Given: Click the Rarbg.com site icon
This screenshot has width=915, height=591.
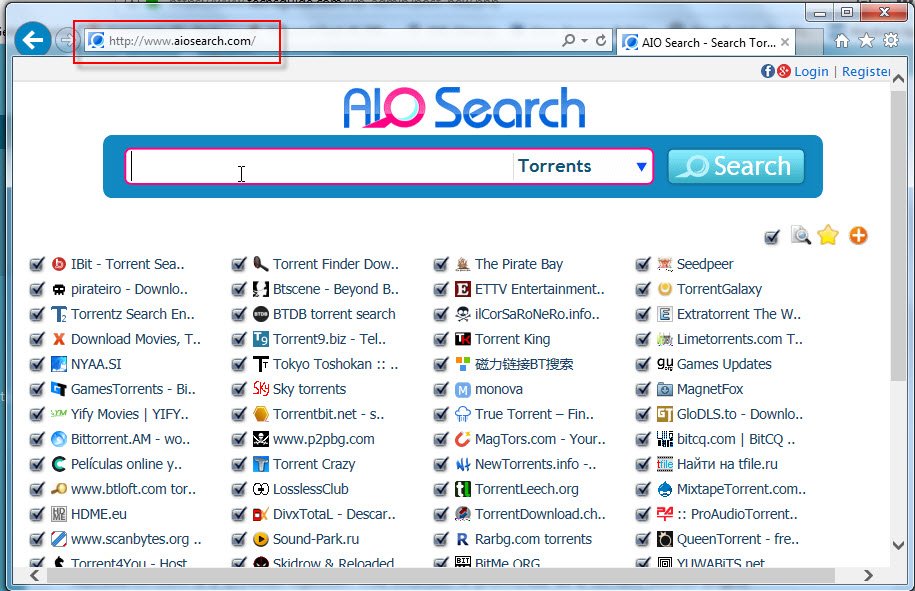Looking at the screenshot, I should point(463,539).
